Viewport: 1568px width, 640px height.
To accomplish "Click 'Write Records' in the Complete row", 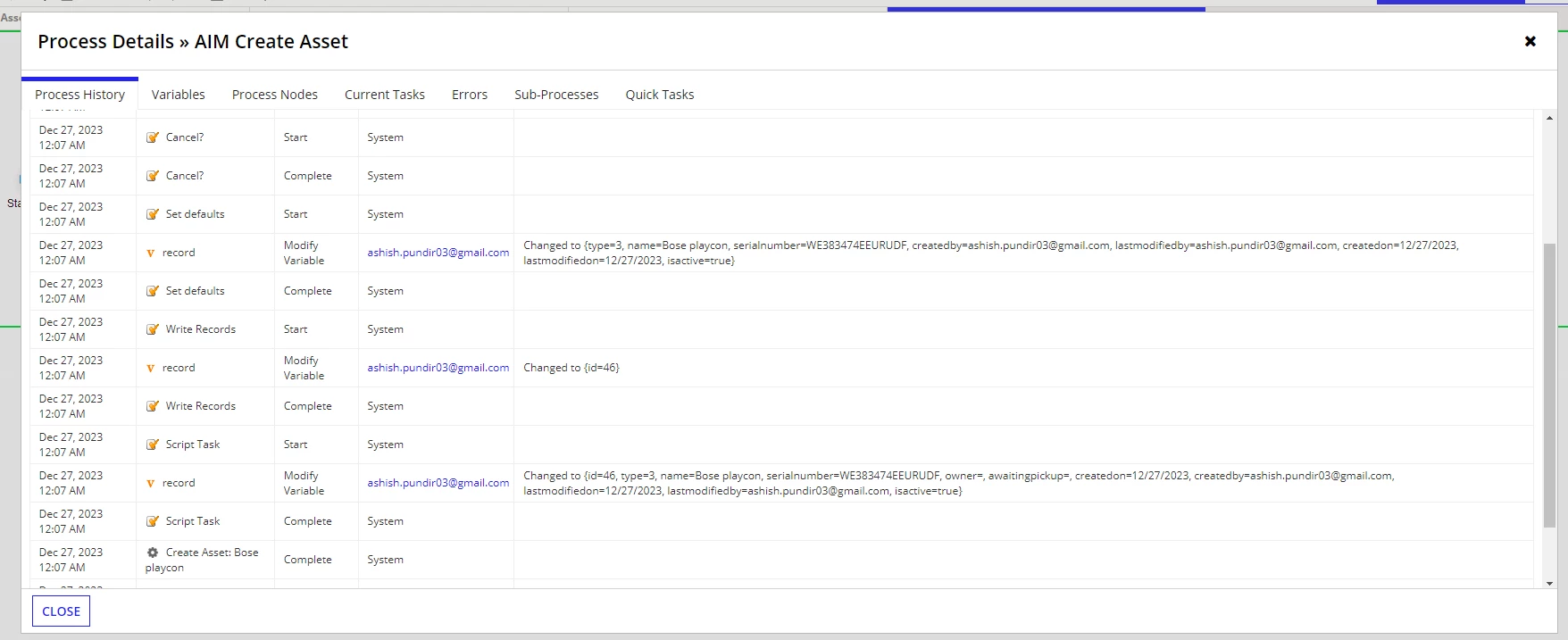I will pos(201,406).
